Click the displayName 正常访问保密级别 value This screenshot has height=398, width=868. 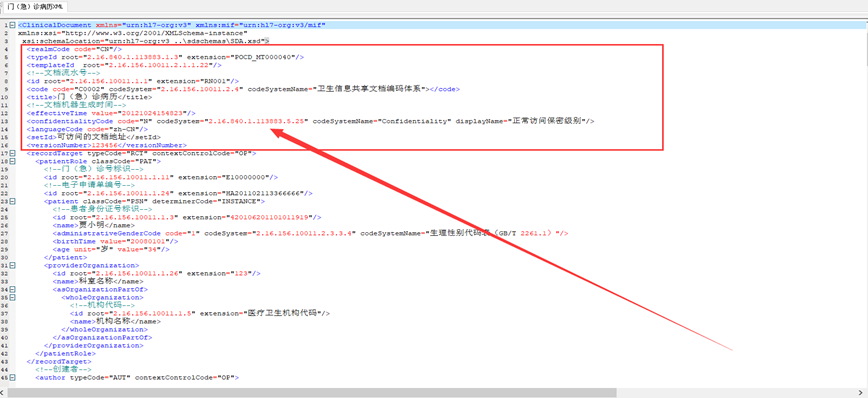coord(548,121)
